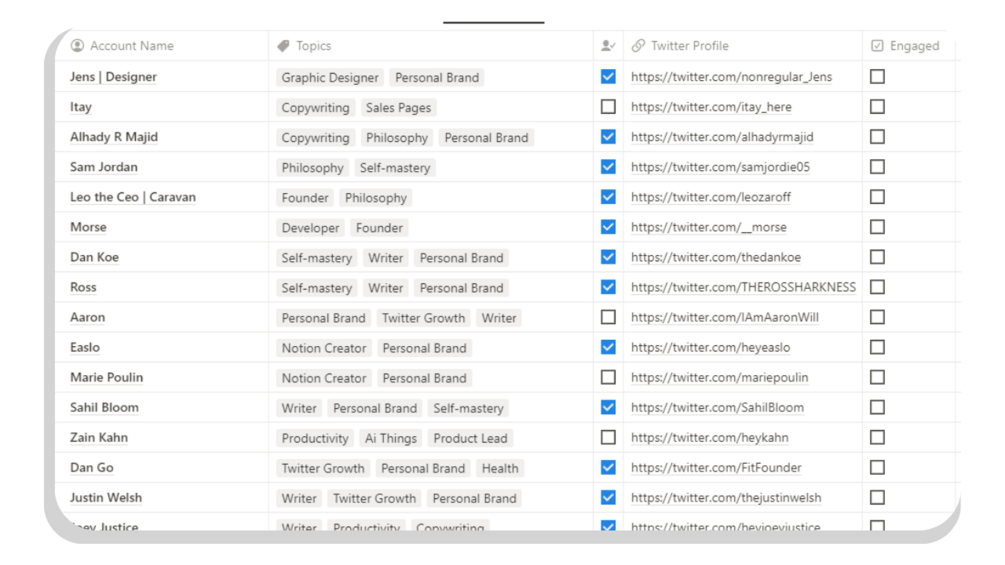Open the heykahn Twitter link
Viewport: 1005px width, 565px height.
[x=710, y=438]
